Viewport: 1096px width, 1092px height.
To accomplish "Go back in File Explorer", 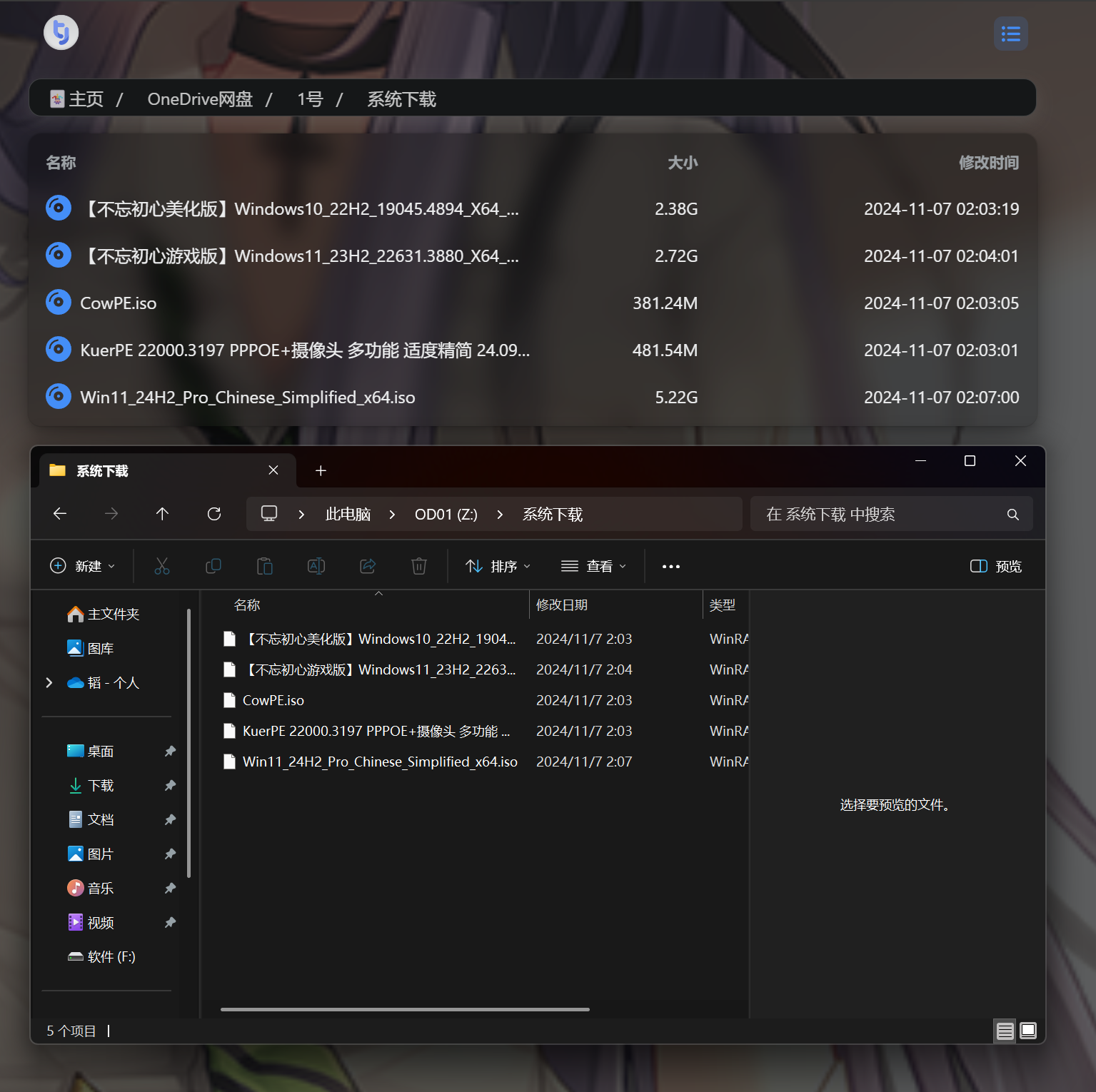I will click(x=60, y=514).
